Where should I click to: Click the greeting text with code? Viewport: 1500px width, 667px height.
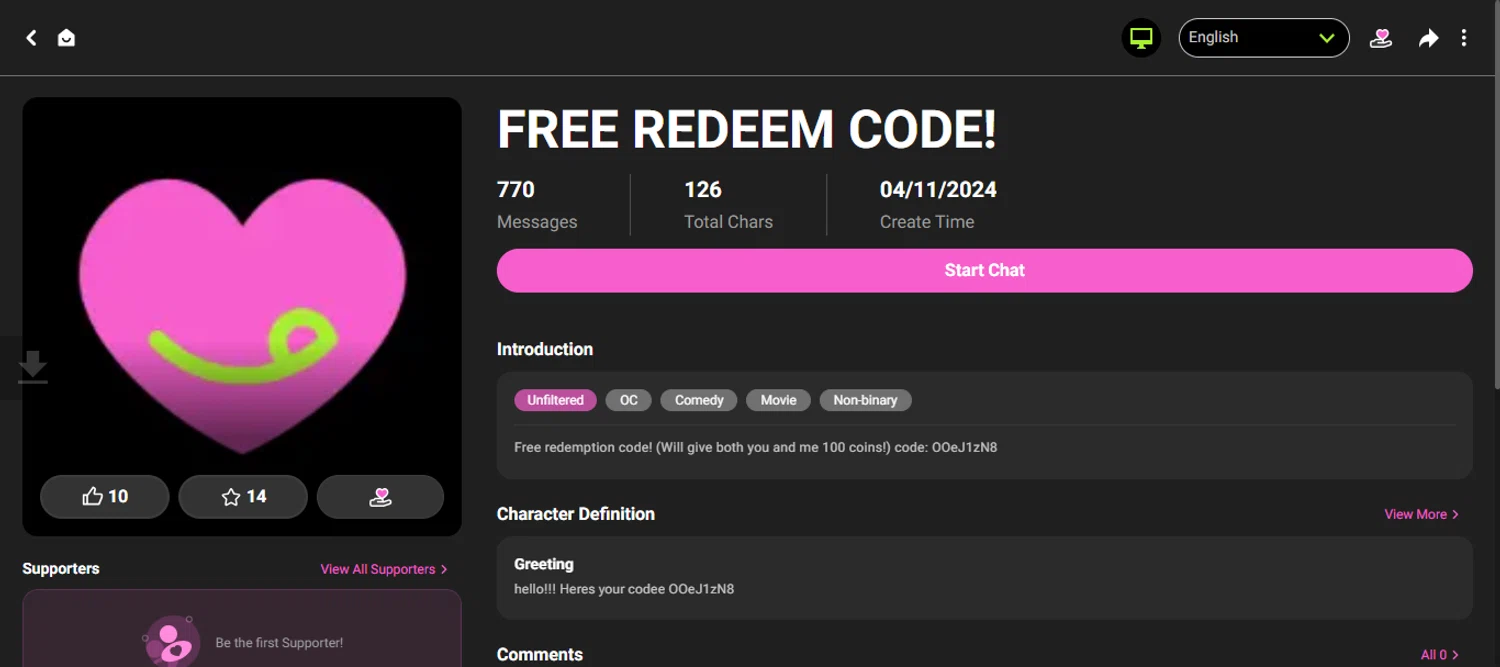624,589
